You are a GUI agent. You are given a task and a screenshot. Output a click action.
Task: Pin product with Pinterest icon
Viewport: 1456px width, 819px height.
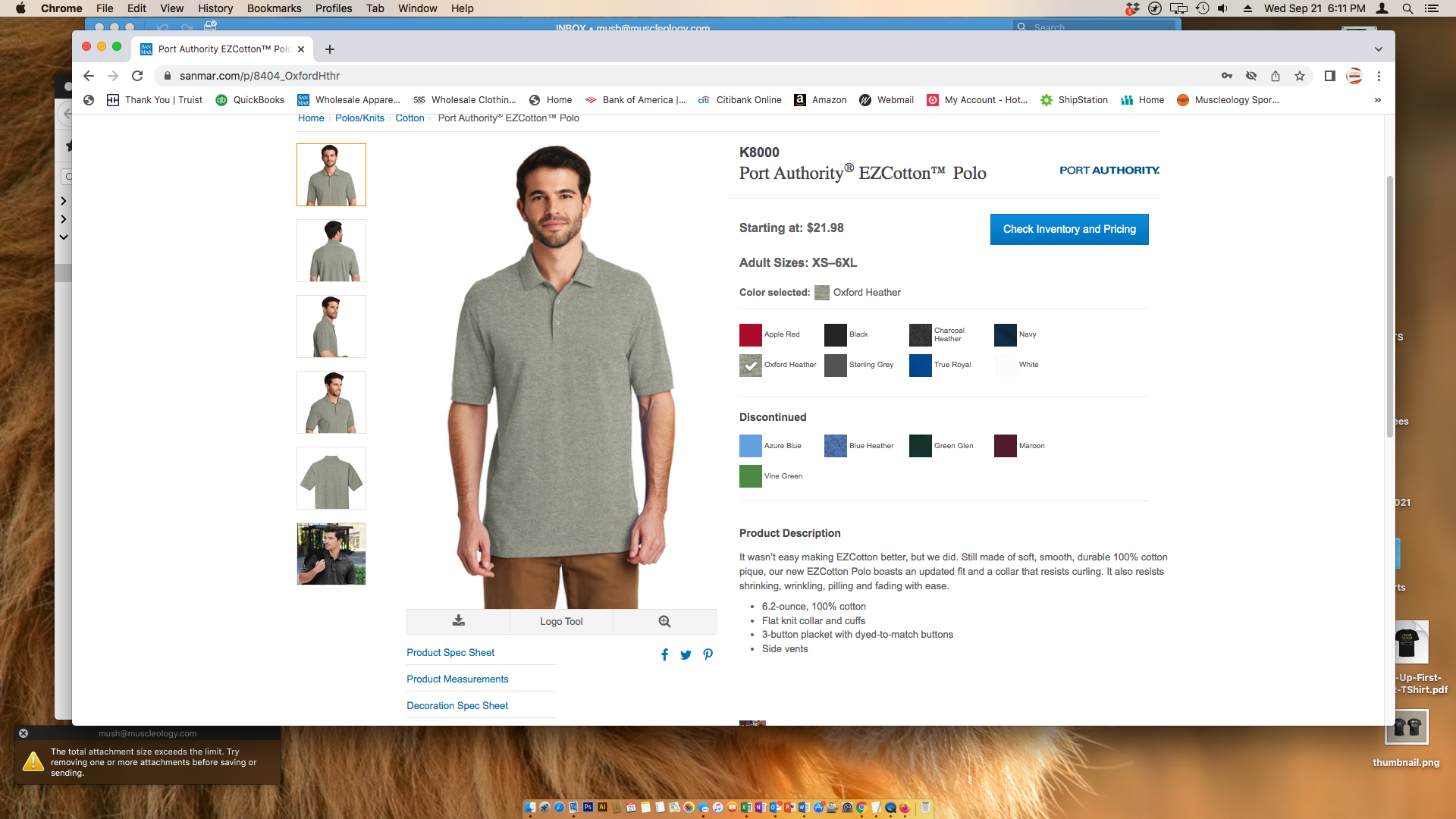coord(708,654)
